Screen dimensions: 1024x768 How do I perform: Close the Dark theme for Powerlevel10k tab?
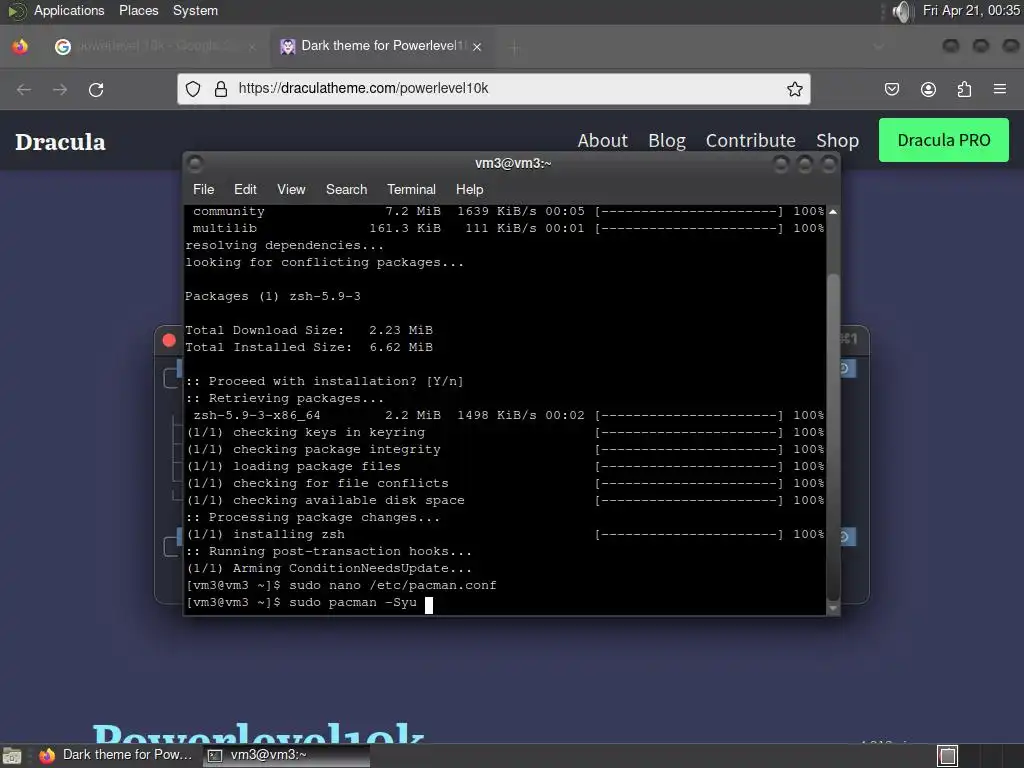coord(477,47)
